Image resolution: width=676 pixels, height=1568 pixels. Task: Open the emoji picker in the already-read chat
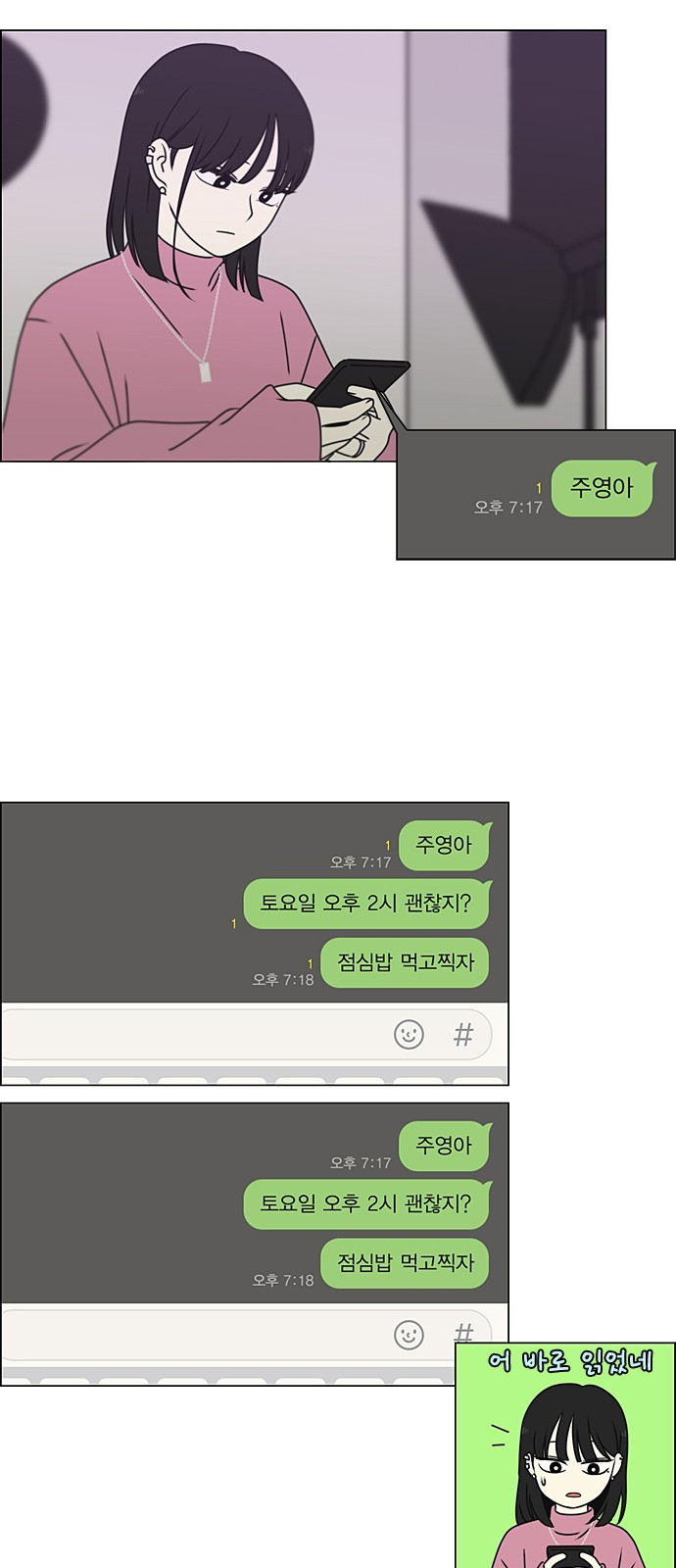point(409,1335)
